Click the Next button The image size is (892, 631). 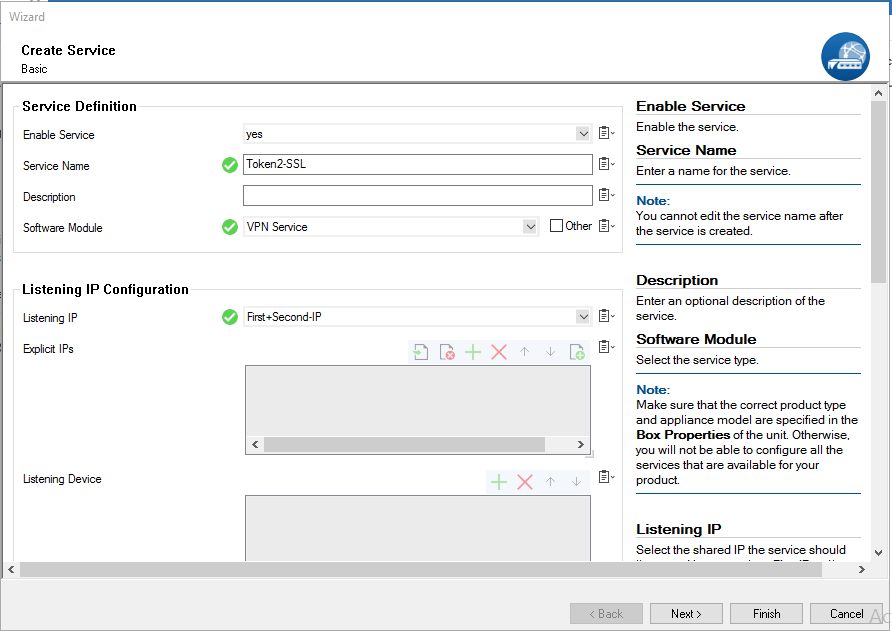[x=686, y=614]
